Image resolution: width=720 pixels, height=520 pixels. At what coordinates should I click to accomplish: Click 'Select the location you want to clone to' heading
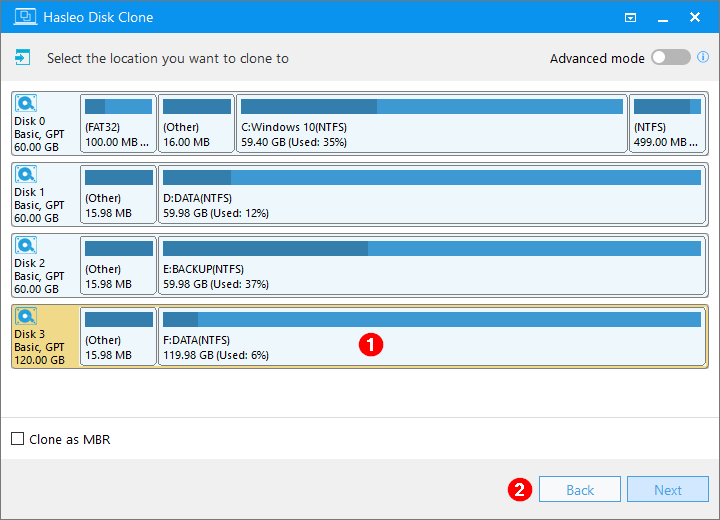pyautogui.click(x=168, y=59)
